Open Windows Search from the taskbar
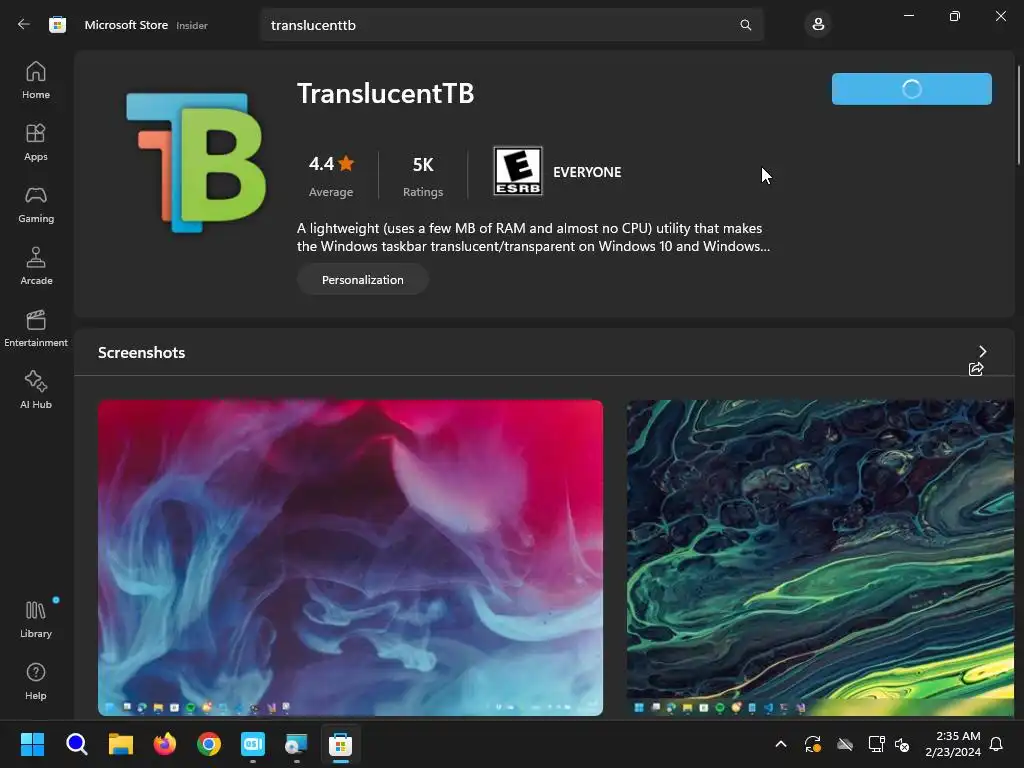The width and height of the screenshot is (1024, 768). click(x=76, y=744)
